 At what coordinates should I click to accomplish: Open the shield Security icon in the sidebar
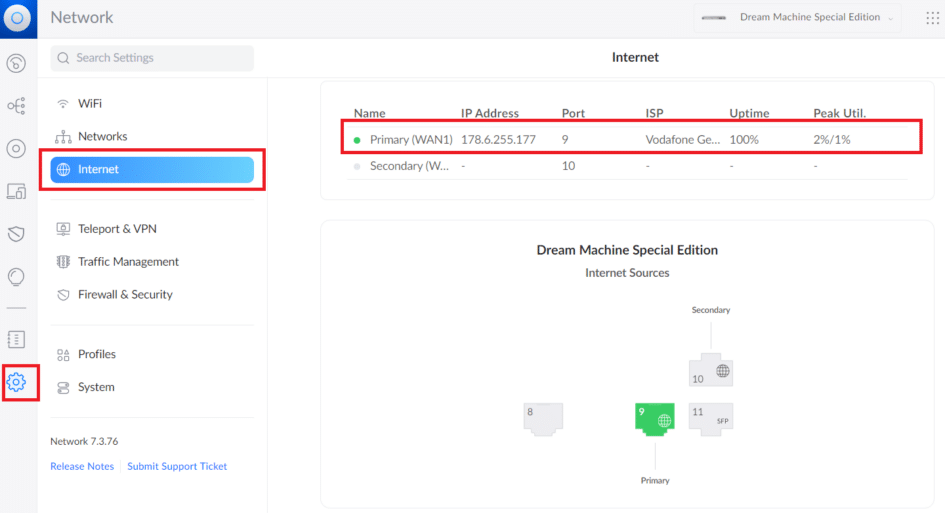coord(16,234)
